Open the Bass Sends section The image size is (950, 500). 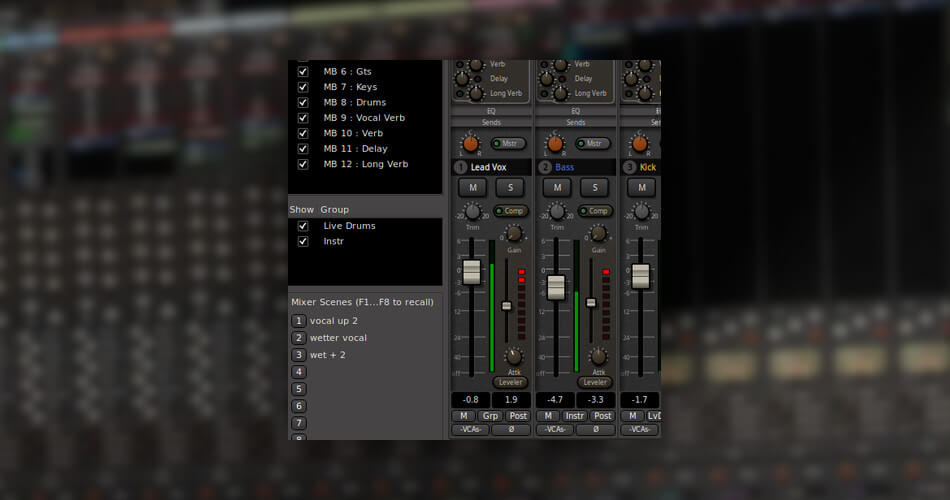click(576, 122)
